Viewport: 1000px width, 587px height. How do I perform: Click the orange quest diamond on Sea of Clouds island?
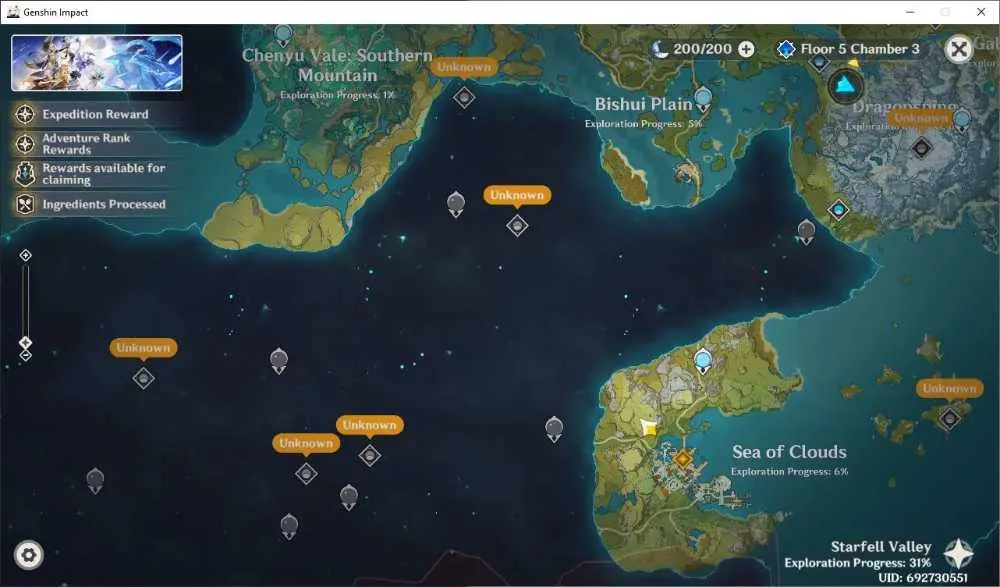(683, 458)
